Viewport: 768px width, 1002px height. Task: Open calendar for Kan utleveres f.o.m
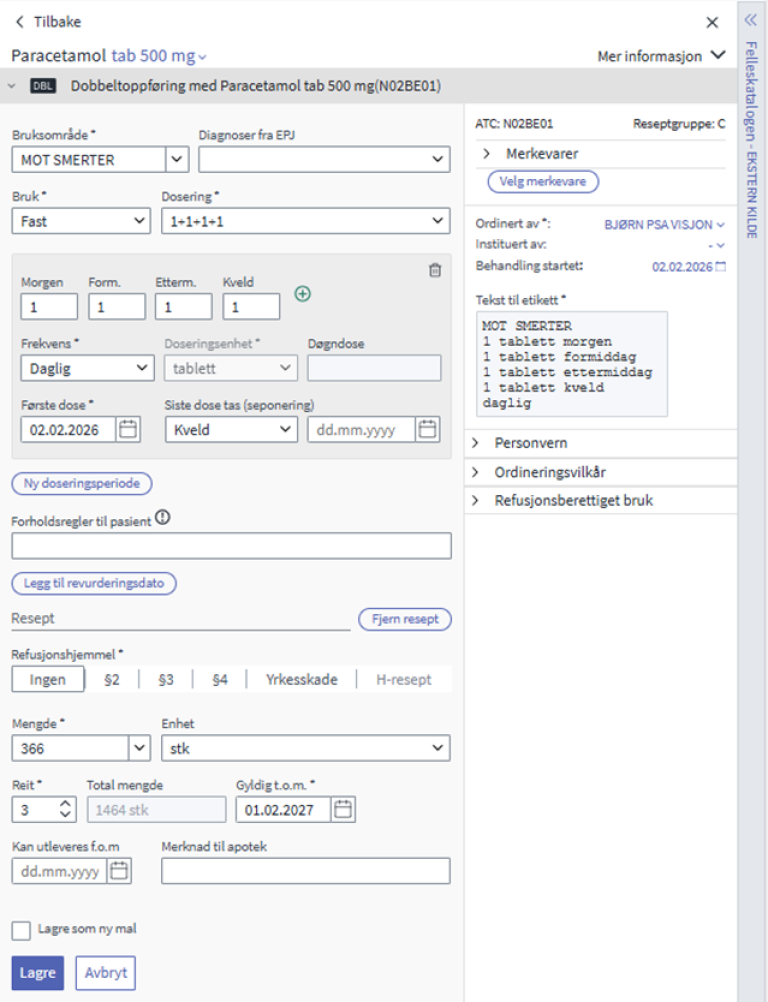[119, 871]
